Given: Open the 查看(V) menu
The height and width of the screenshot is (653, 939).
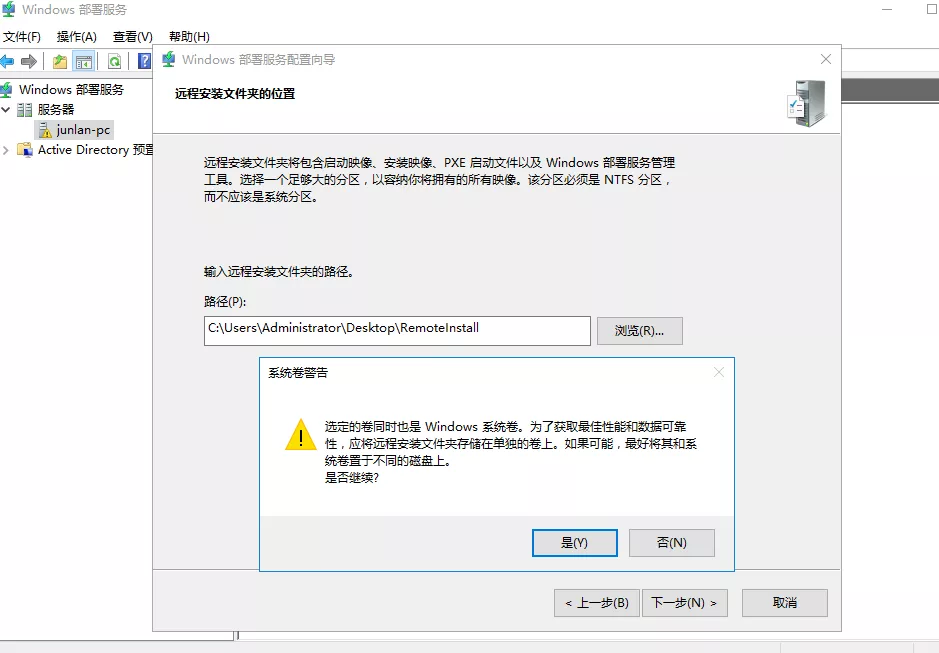Looking at the screenshot, I should 132,37.
